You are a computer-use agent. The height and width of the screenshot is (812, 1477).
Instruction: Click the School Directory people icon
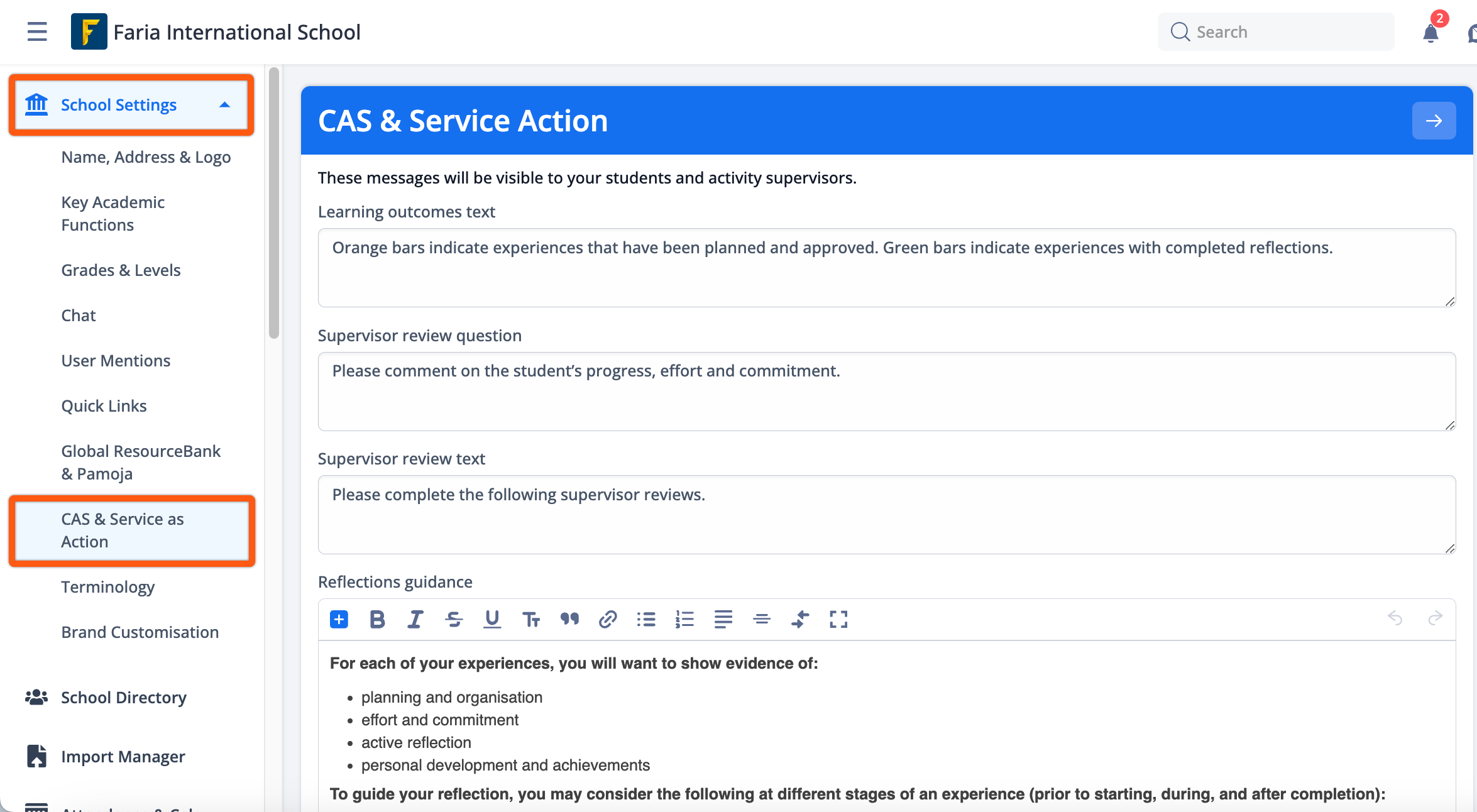[36, 697]
